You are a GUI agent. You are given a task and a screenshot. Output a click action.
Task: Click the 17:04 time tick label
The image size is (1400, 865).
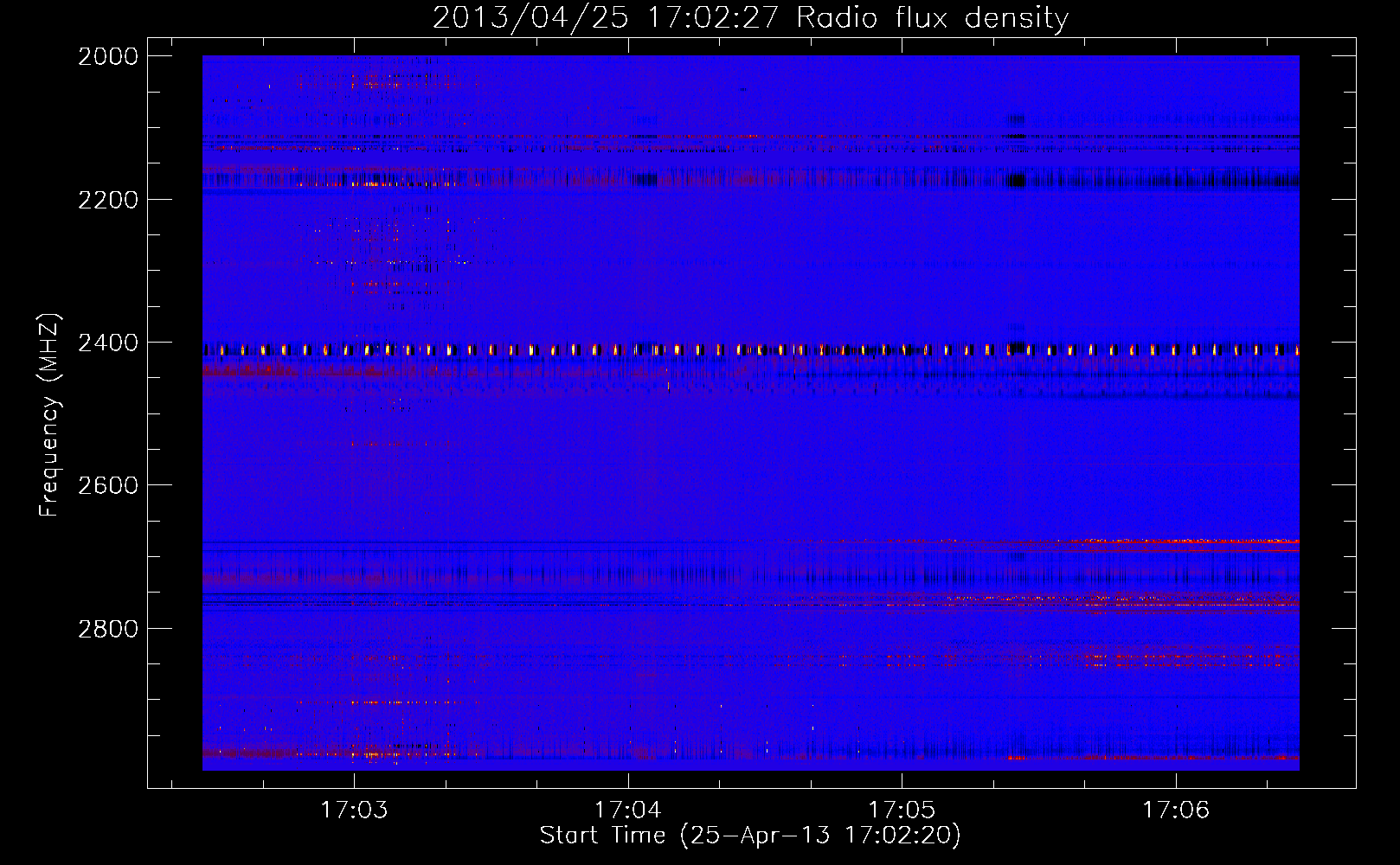[628, 810]
